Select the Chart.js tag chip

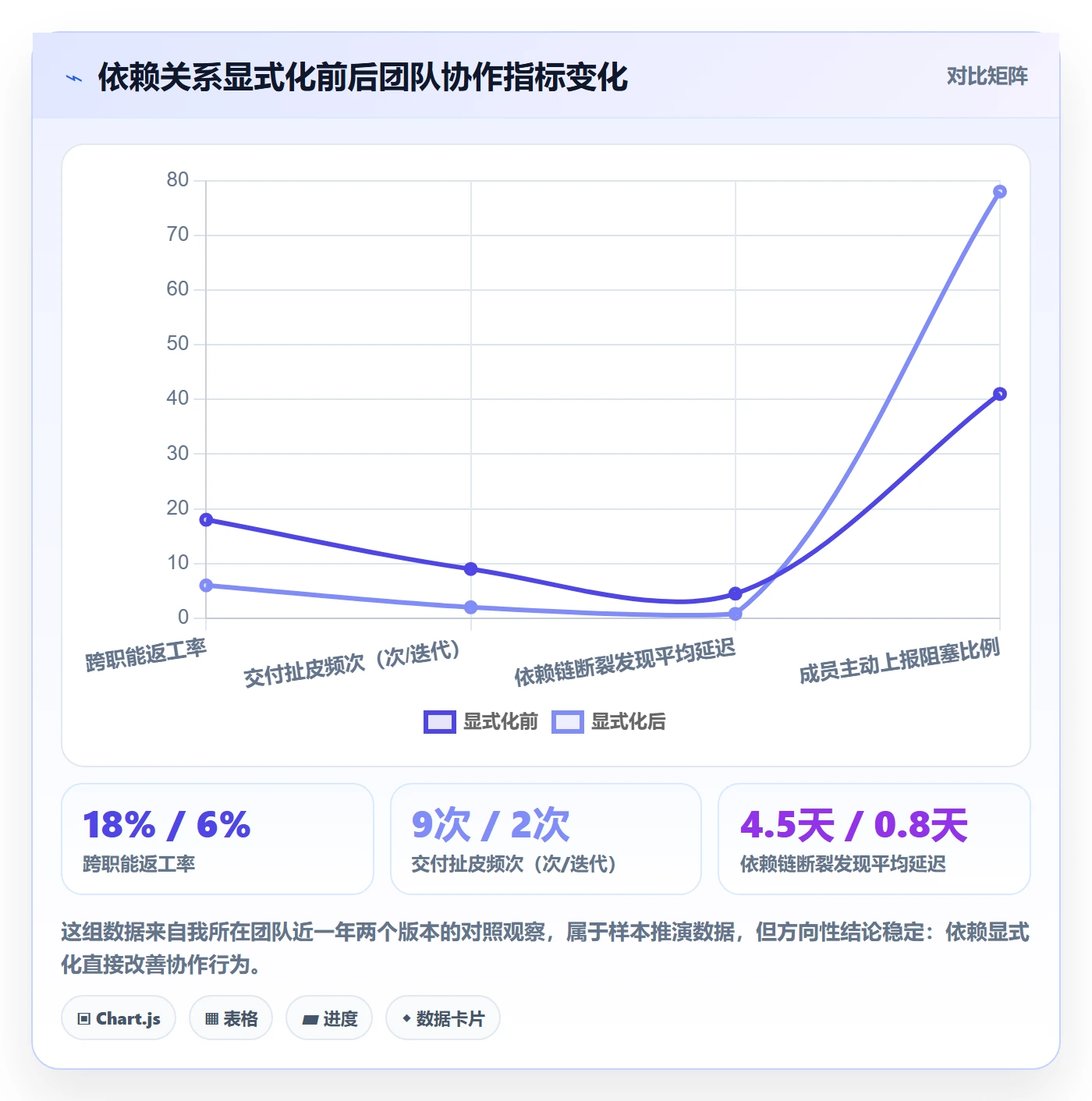119,1018
